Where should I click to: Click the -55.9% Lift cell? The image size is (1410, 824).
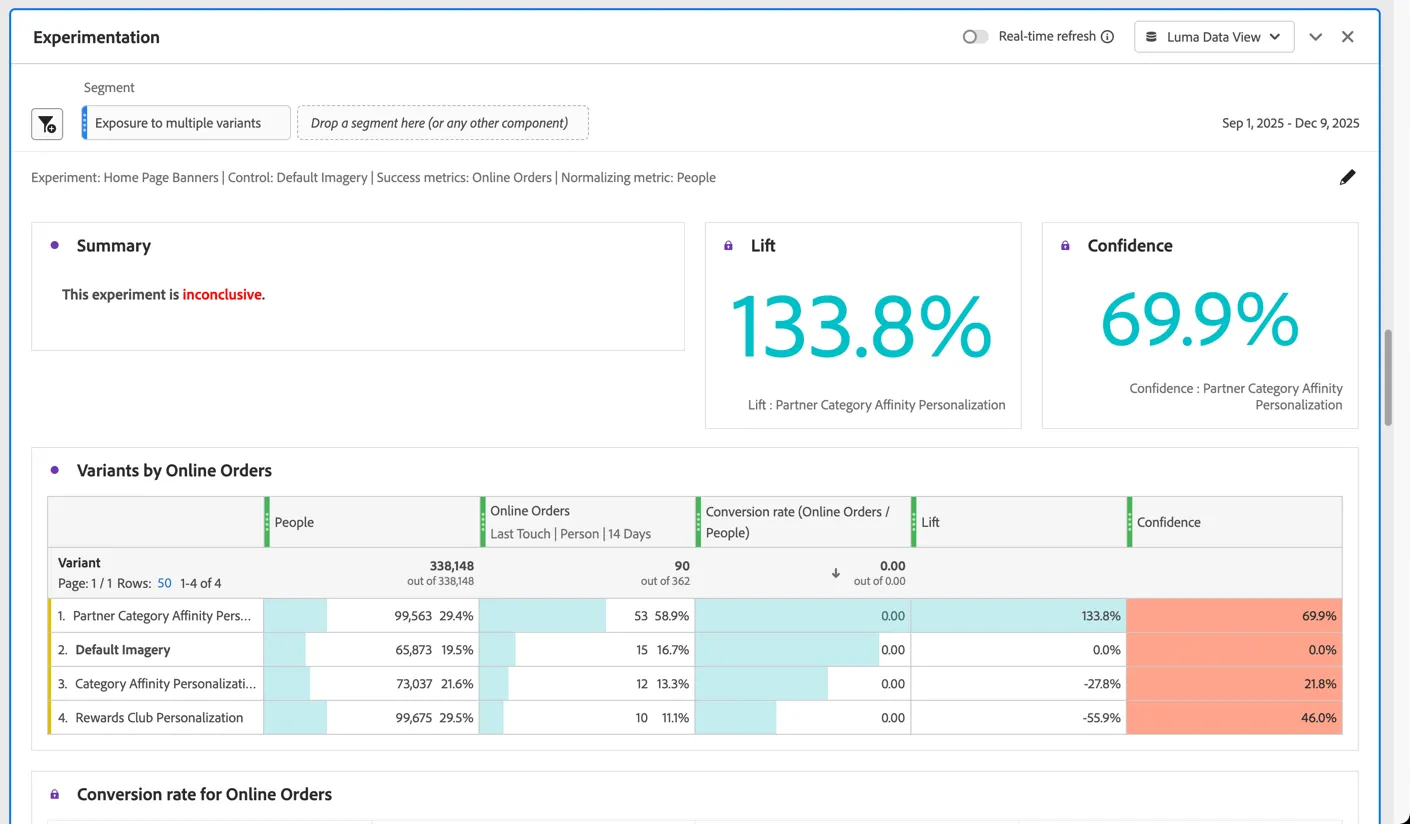point(1019,718)
